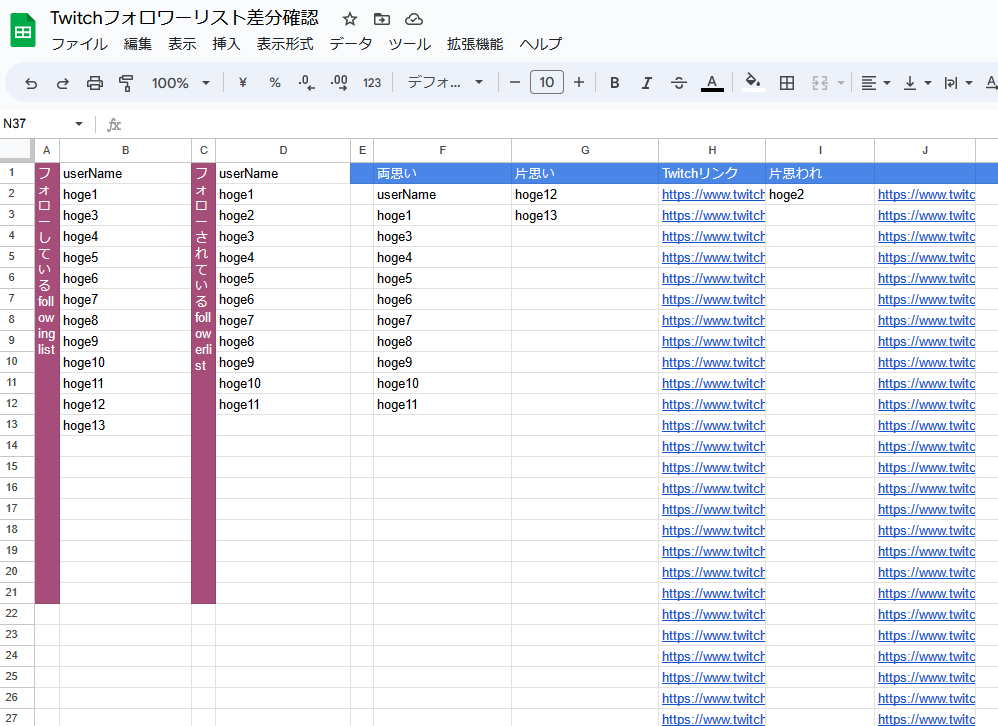Screen dimensions: 998x726
Task: Open the 100% zoom dropdown
Action: [x=180, y=83]
